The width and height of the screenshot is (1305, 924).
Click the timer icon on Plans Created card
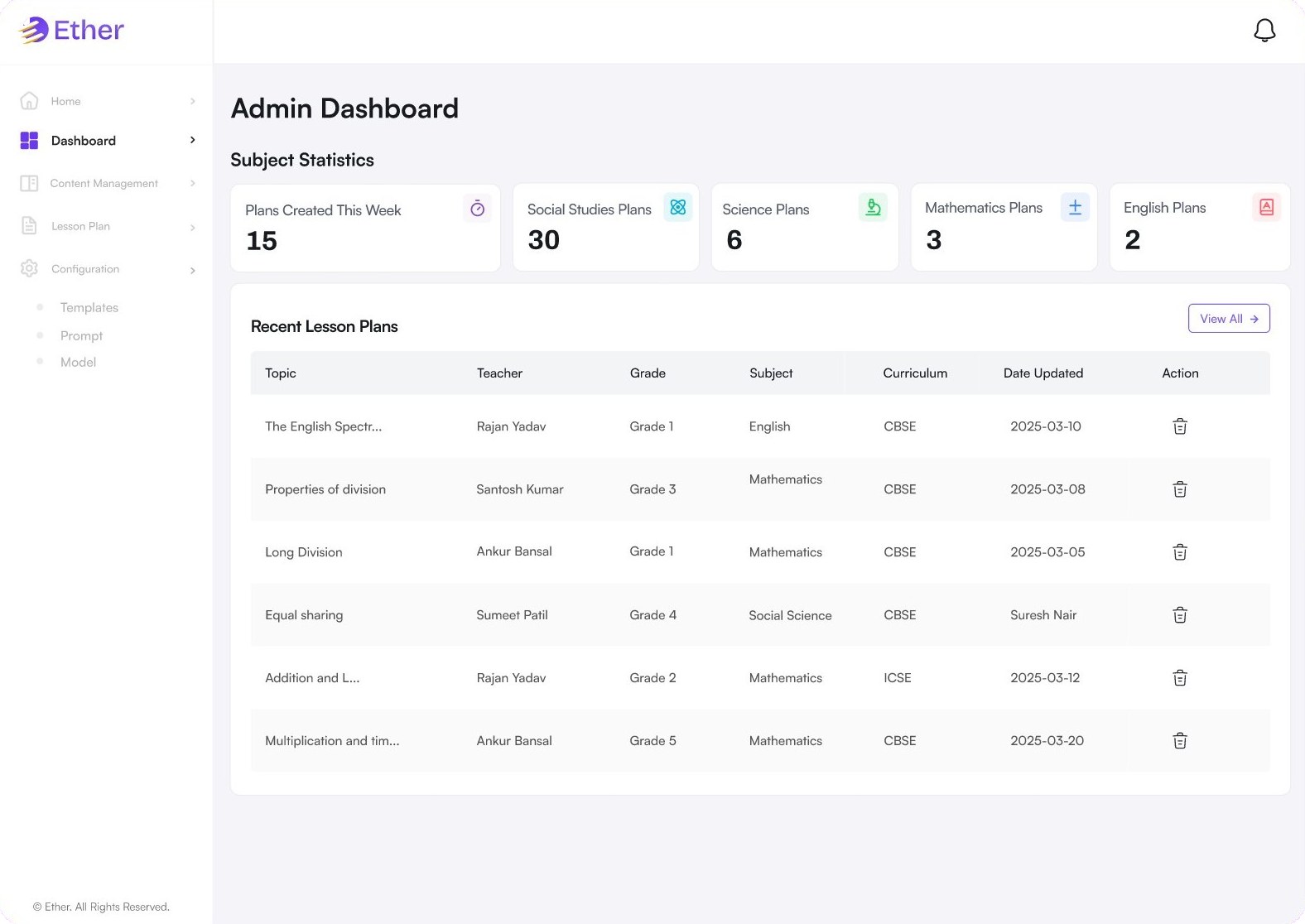[x=478, y=209]
